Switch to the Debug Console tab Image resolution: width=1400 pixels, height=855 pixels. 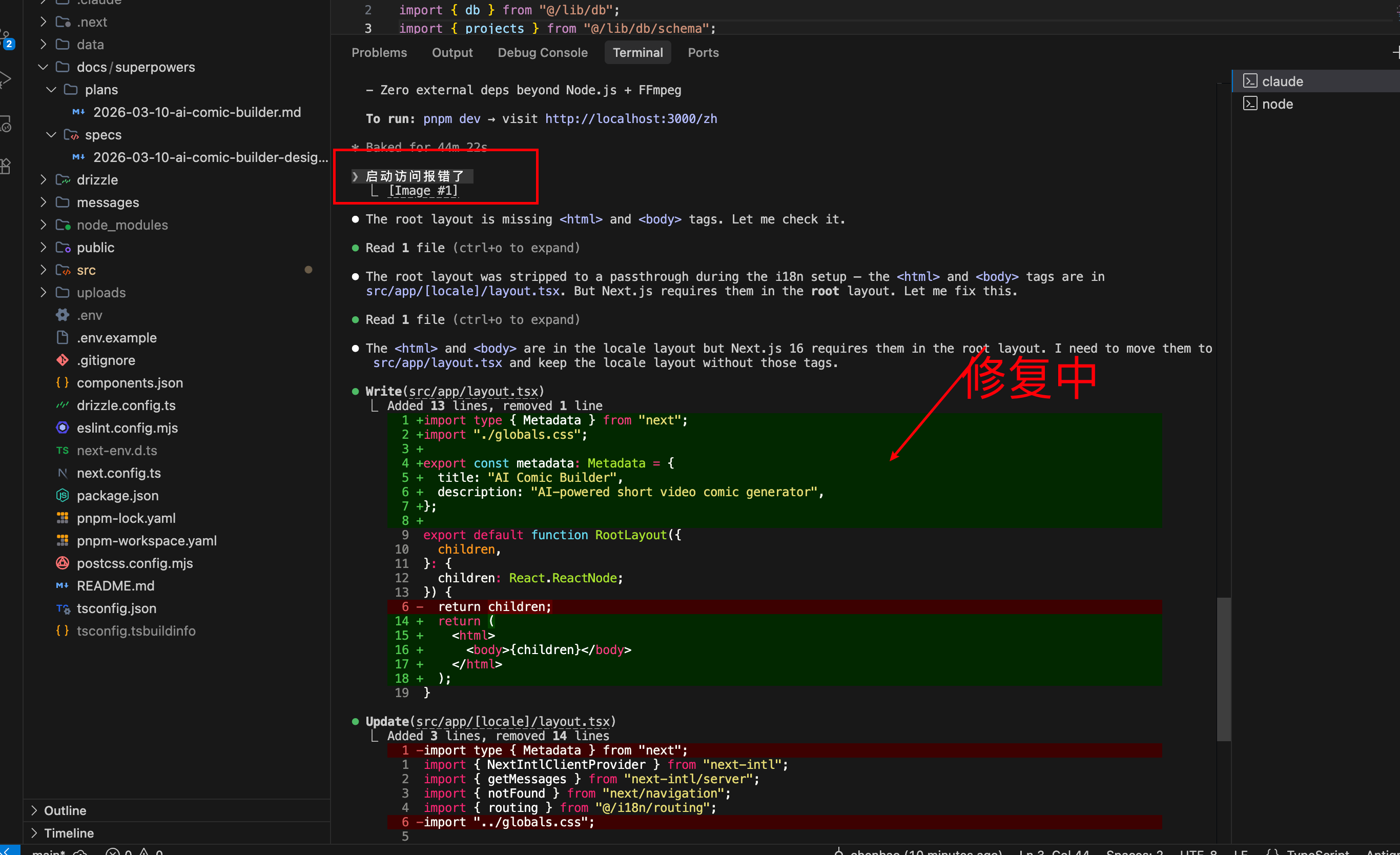pos(542,52)
